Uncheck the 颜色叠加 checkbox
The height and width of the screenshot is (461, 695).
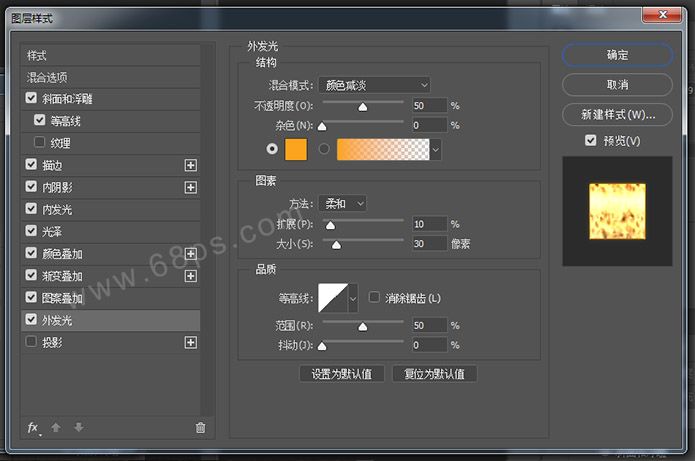pyautogui.click(x=31, y=253)
